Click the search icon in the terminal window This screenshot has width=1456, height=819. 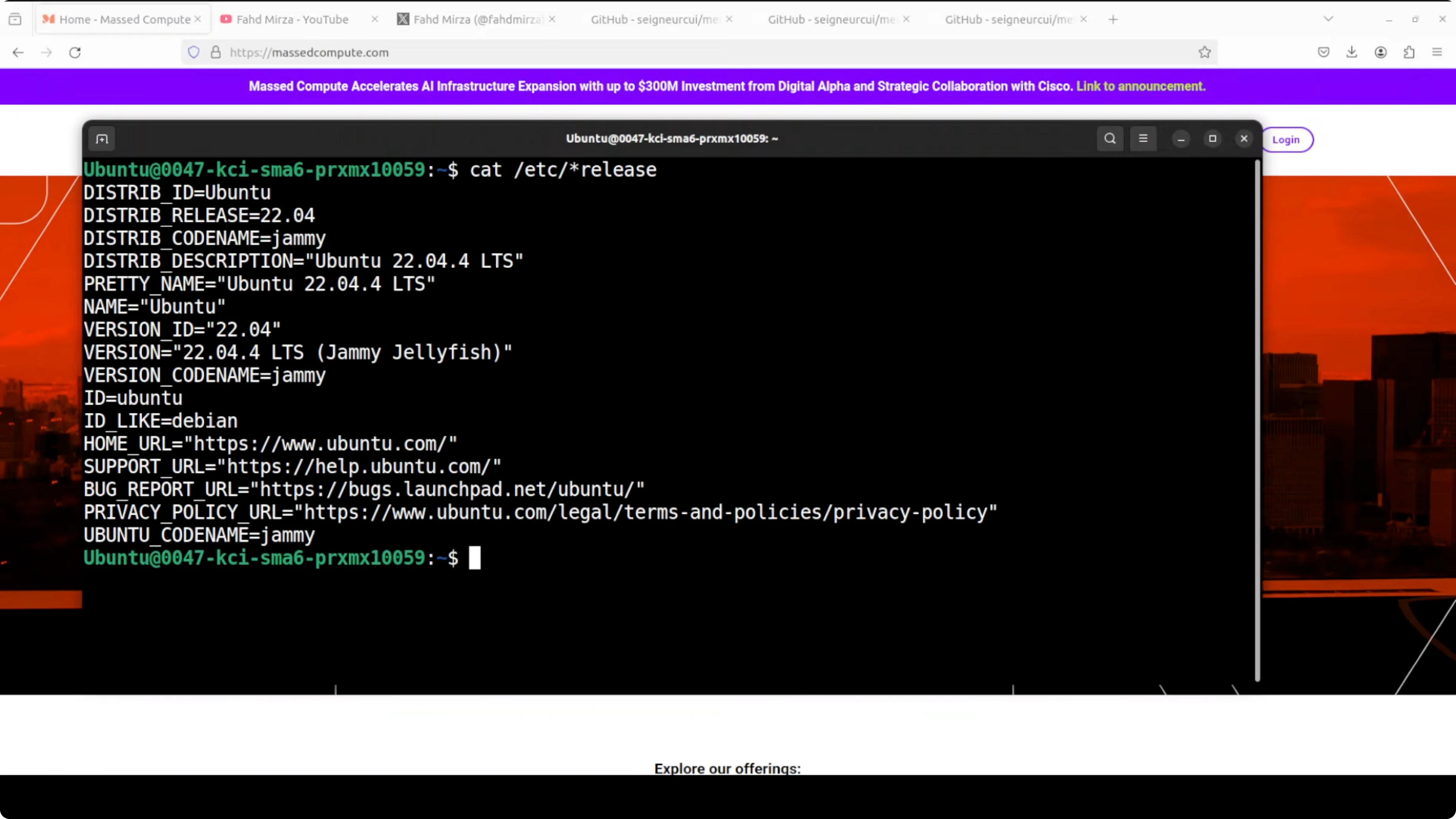pyautogui.click(x=1109, y=138)
